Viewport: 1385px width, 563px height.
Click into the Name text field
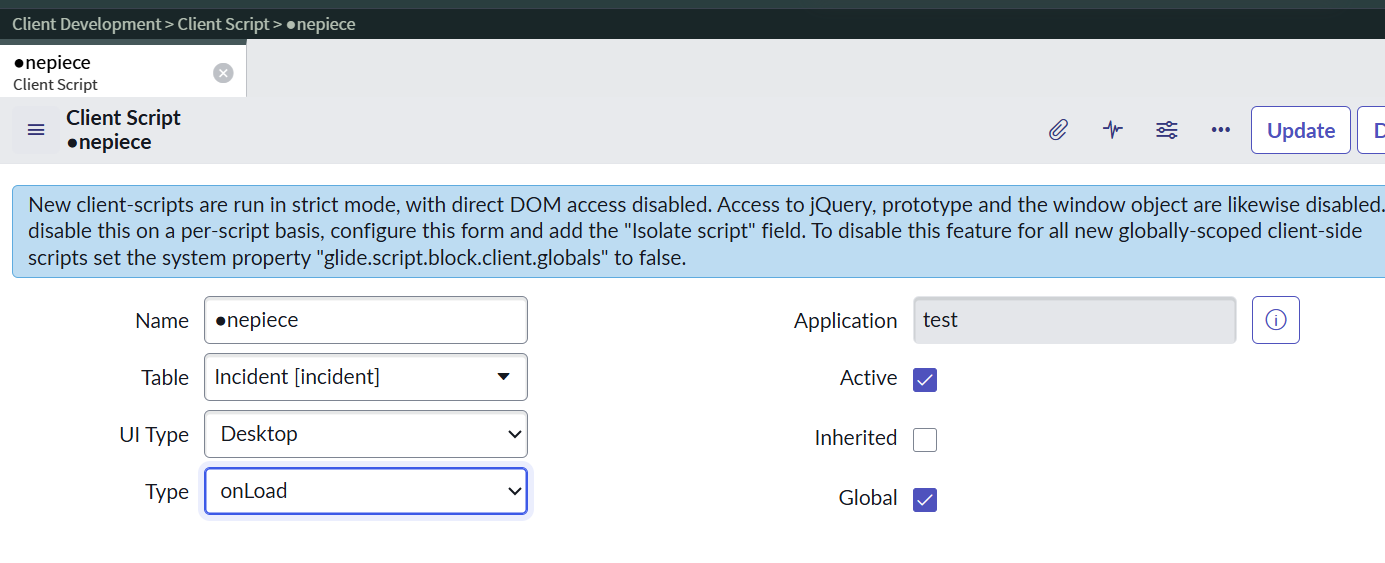click(365, 320)
